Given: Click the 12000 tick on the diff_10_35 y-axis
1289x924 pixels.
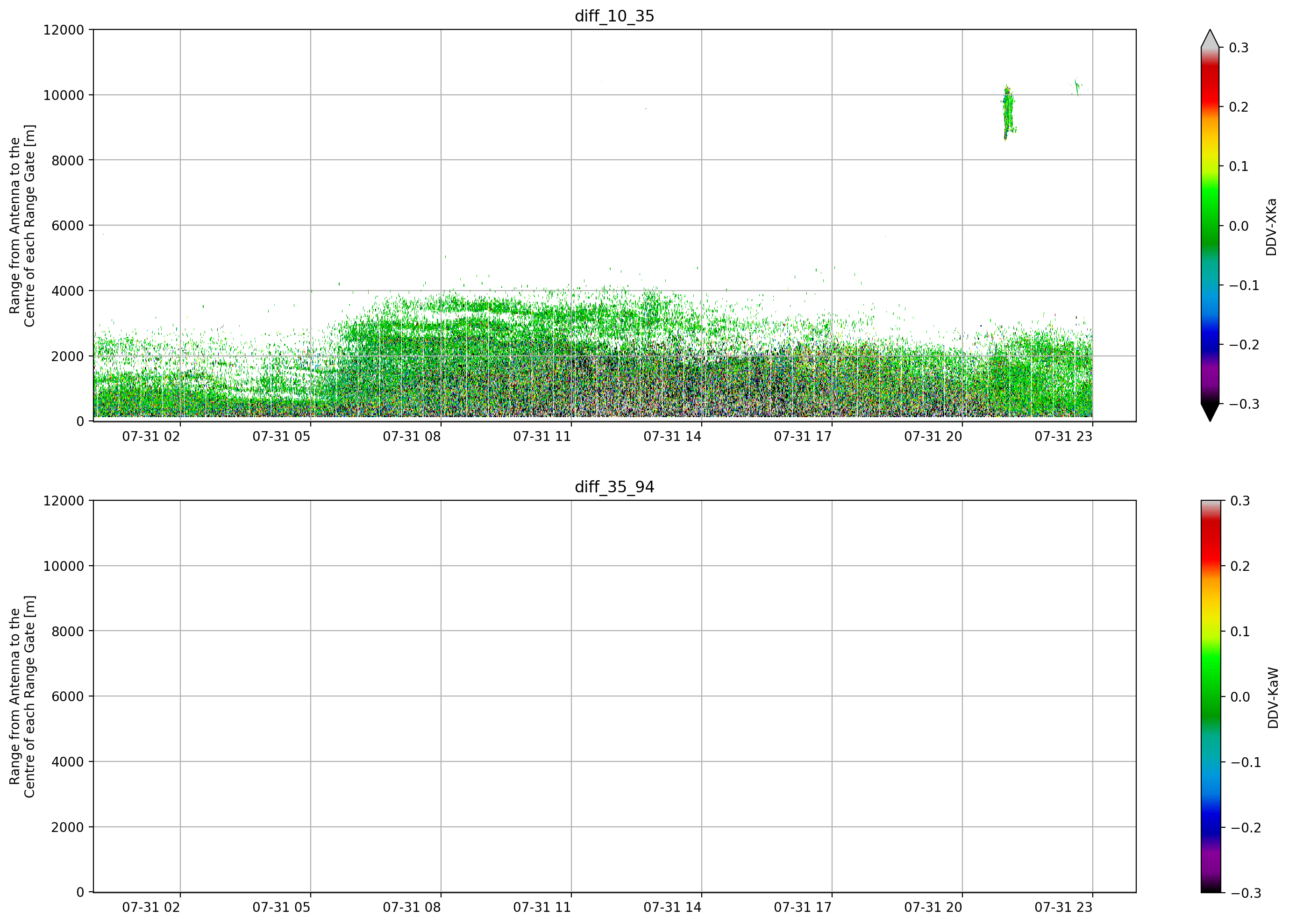Looking at the screenshot, I should click(64, 29).
